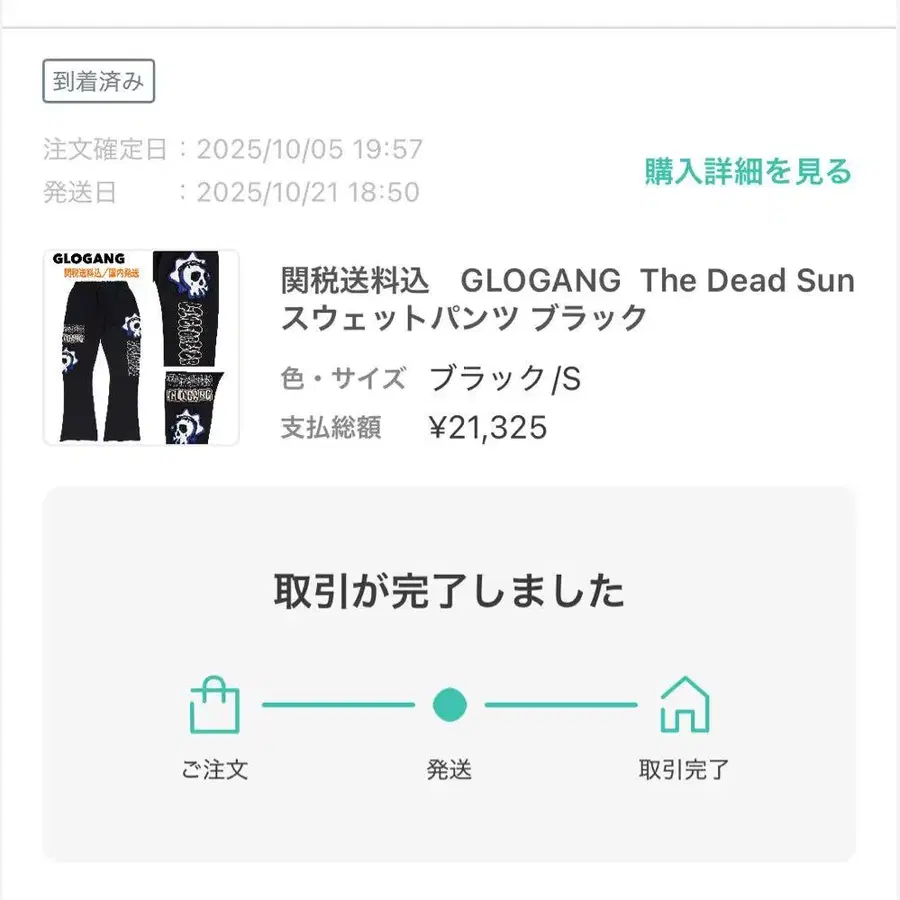The image size is (900, 900).
Task: Click the 取引が完了しました heading
Action: click(449, 591)
